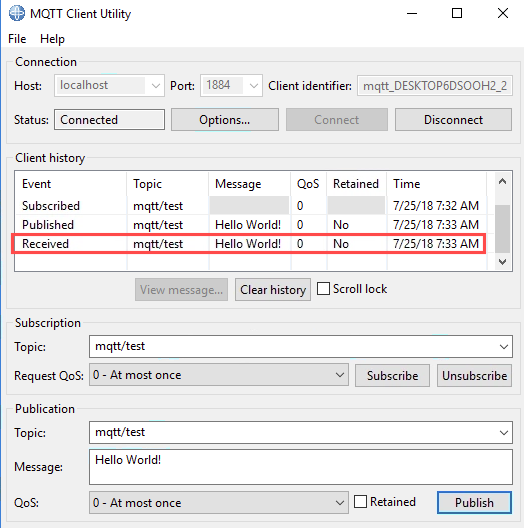Select the Received event row in history
The image size is (524, 528).
click(249, 243)
